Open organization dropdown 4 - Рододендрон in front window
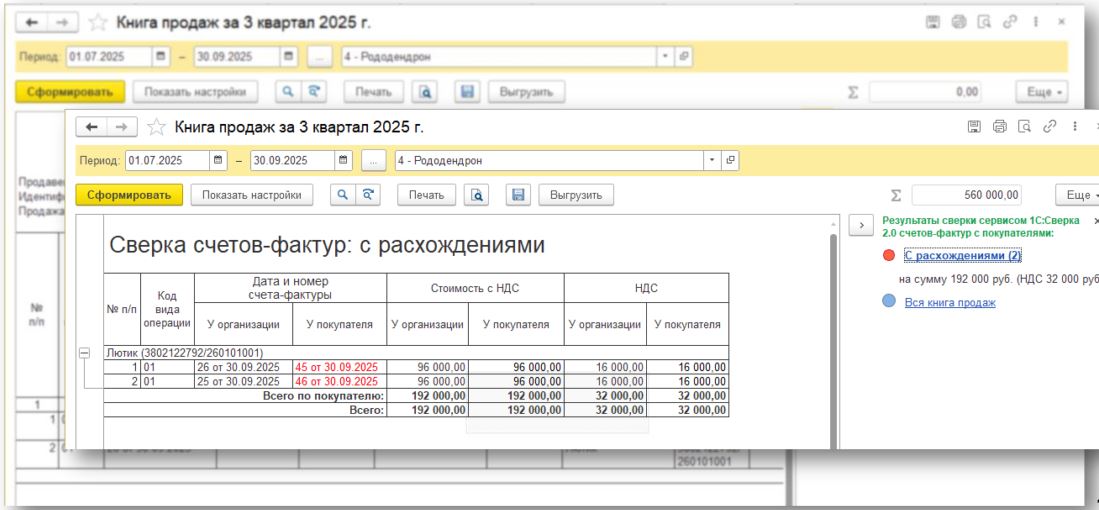 [x=713, y=160]
